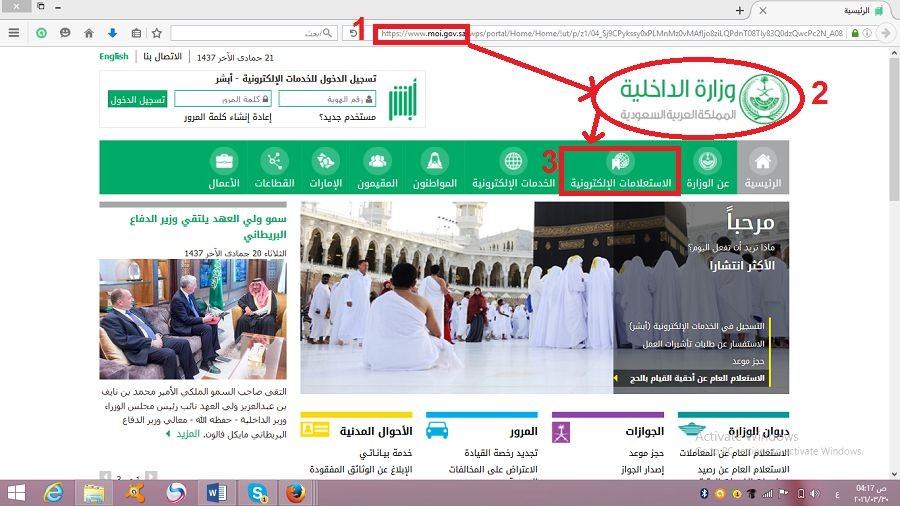Click التسجيل في الخدمات الإلكترونية (أبشر) link
This screenshot has width=900, height=506.
697,326
